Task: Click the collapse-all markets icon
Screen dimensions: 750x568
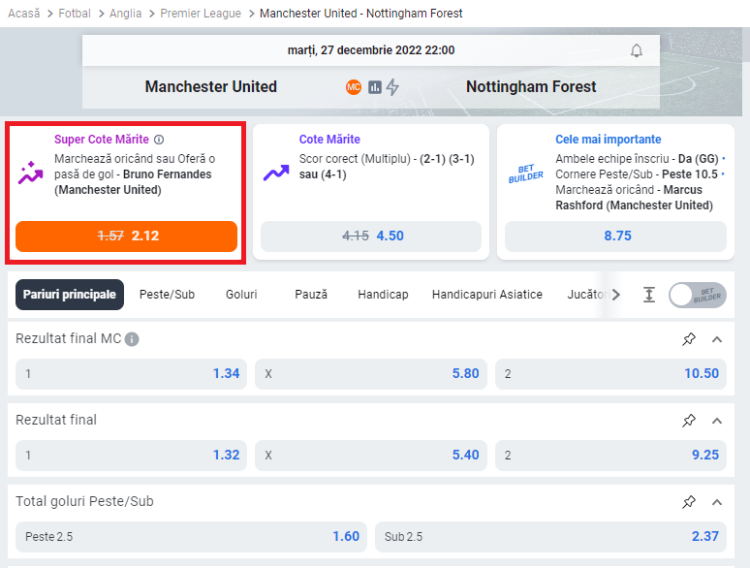Action: pyautogui.click(x=649, y=294)
